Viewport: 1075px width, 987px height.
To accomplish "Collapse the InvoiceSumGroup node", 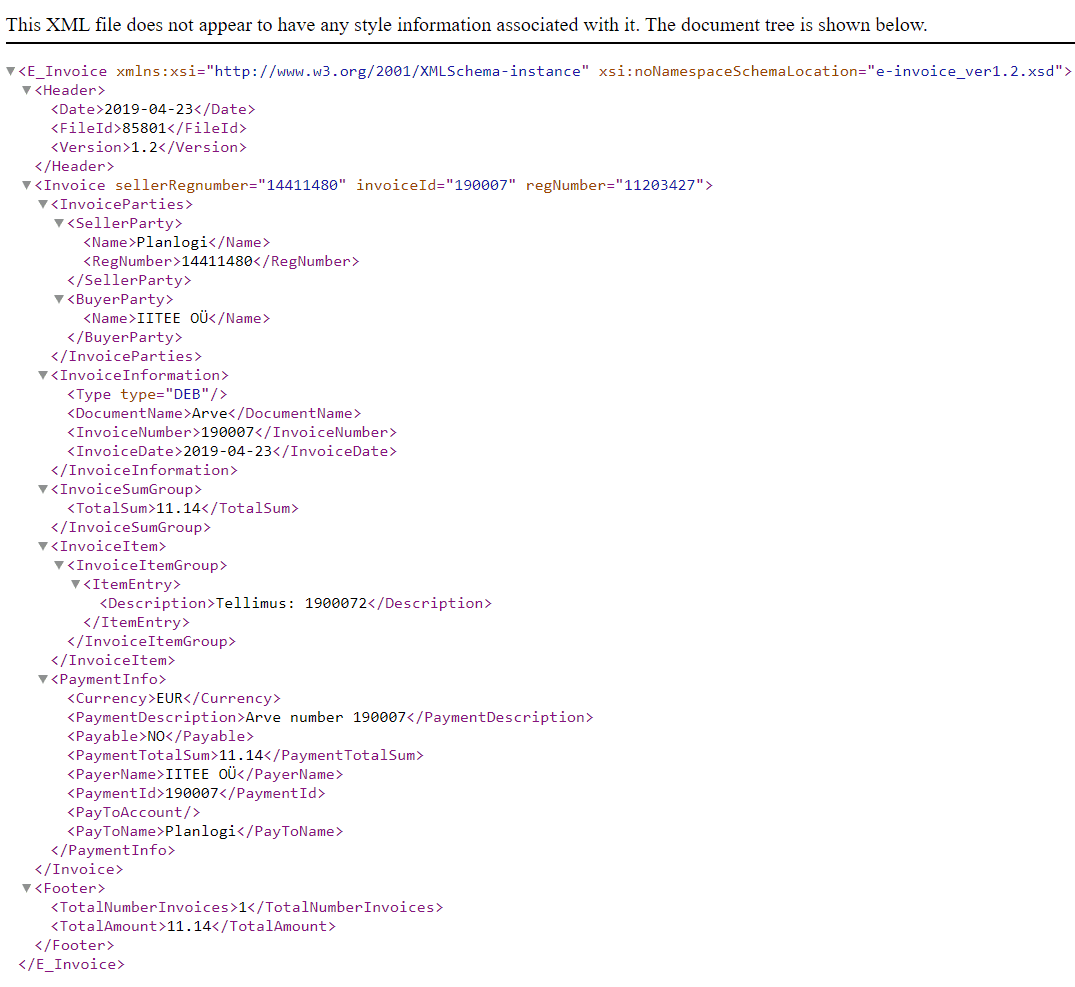I will click(43, 489).
